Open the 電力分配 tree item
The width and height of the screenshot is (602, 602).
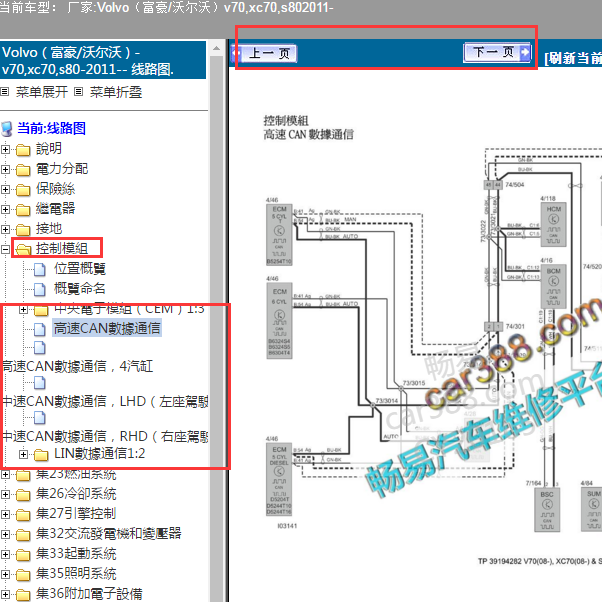click(x=62, y=169)
